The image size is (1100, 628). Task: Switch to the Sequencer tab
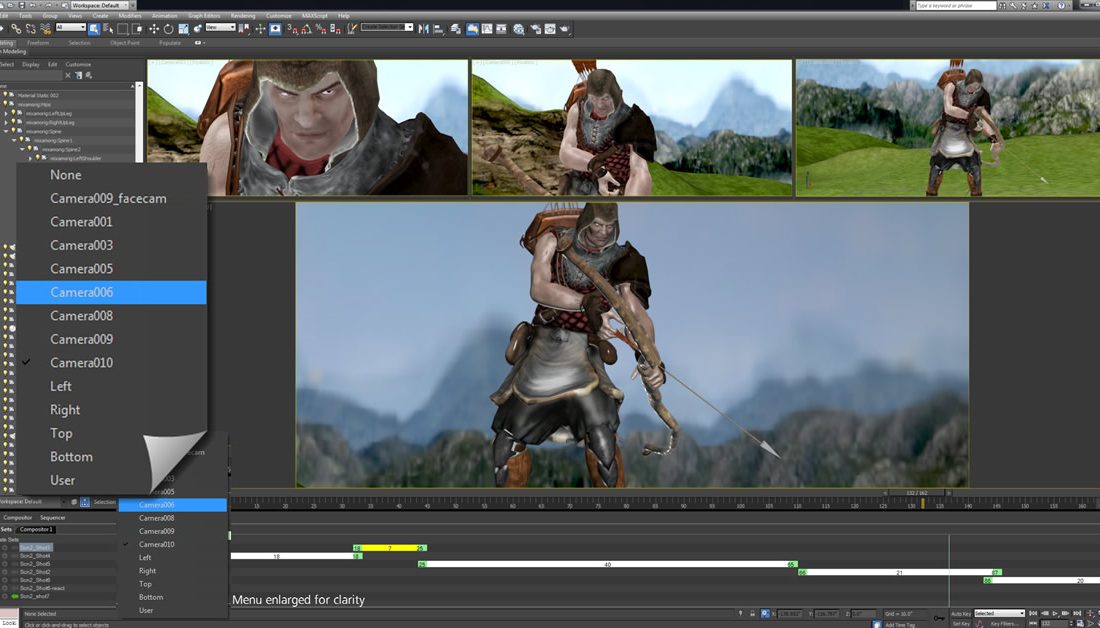pyautogui.click(x=53, y=518)
